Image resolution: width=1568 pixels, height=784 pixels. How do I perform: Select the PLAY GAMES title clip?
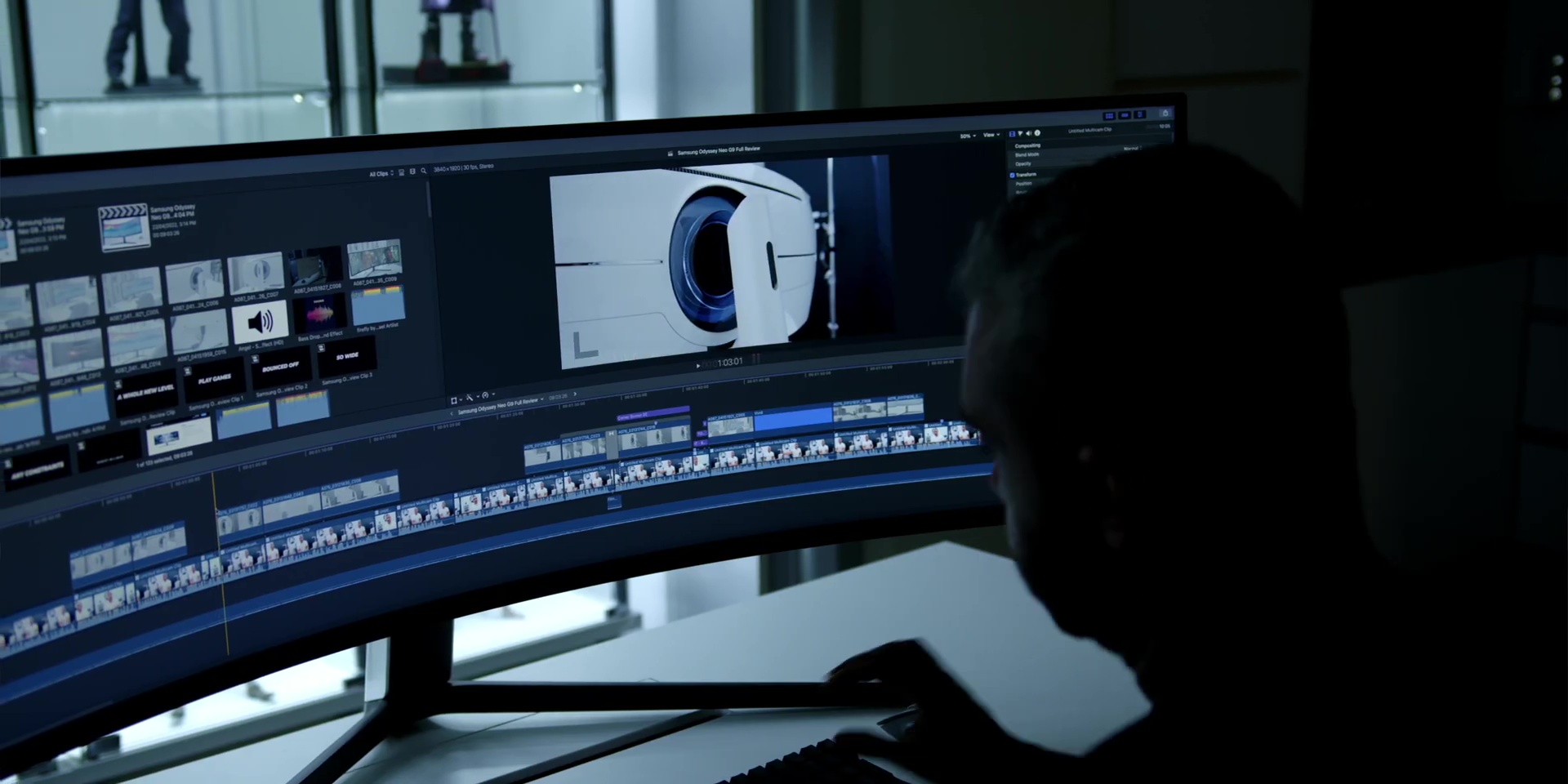[x=215, y=379]
